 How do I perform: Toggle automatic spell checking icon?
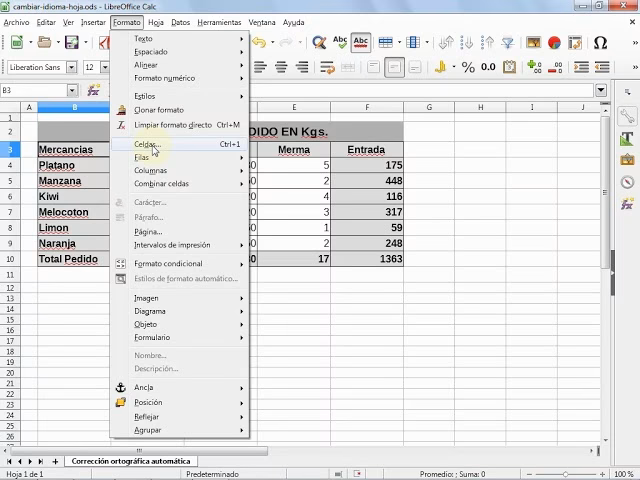click(361, 43)
